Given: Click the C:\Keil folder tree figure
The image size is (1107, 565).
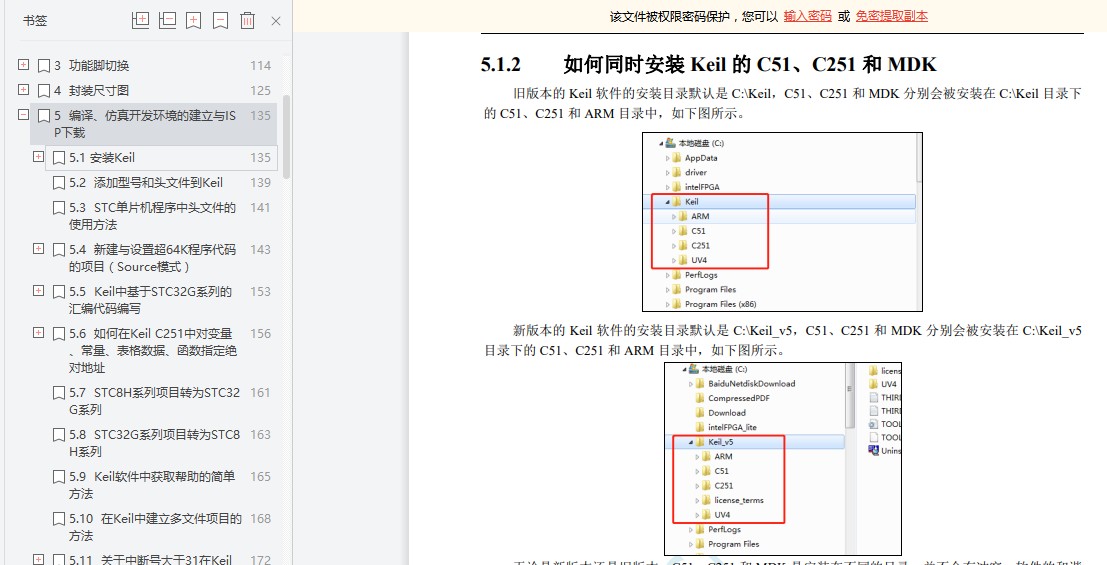Looking at the screenshot, I should [x=782, y=222].
